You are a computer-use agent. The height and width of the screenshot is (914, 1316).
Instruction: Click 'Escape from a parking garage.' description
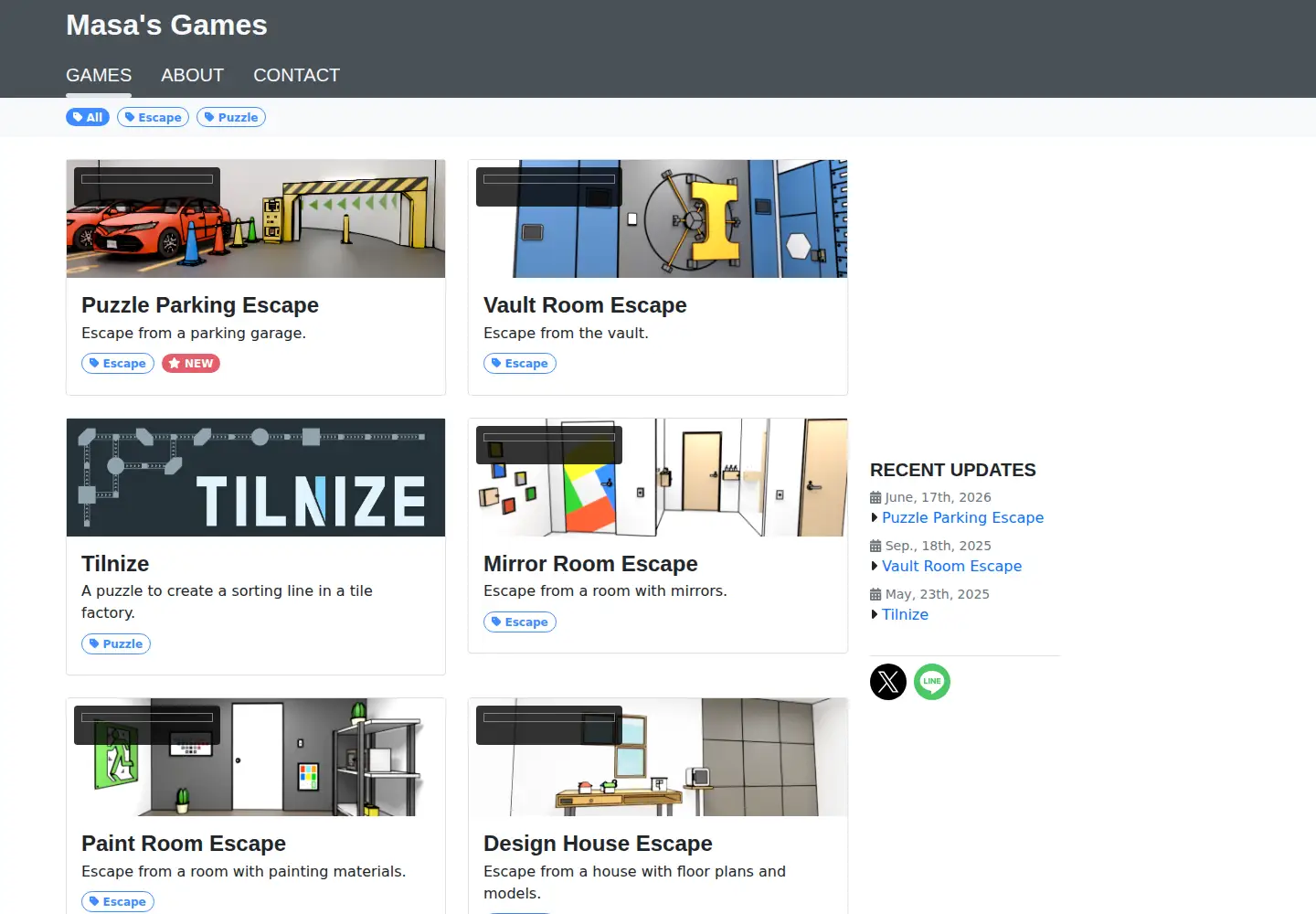194,334
